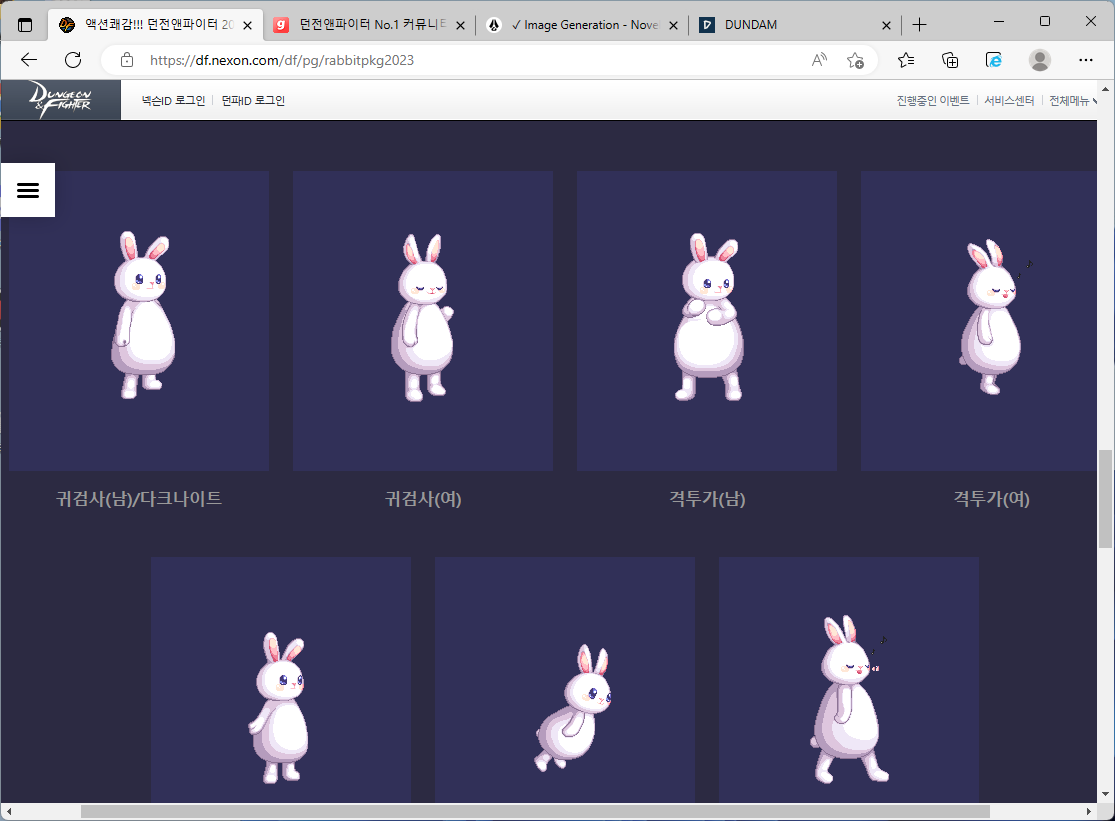Click the address bar URL
This screenshot has height=821, width=1115.
point(282,60)
